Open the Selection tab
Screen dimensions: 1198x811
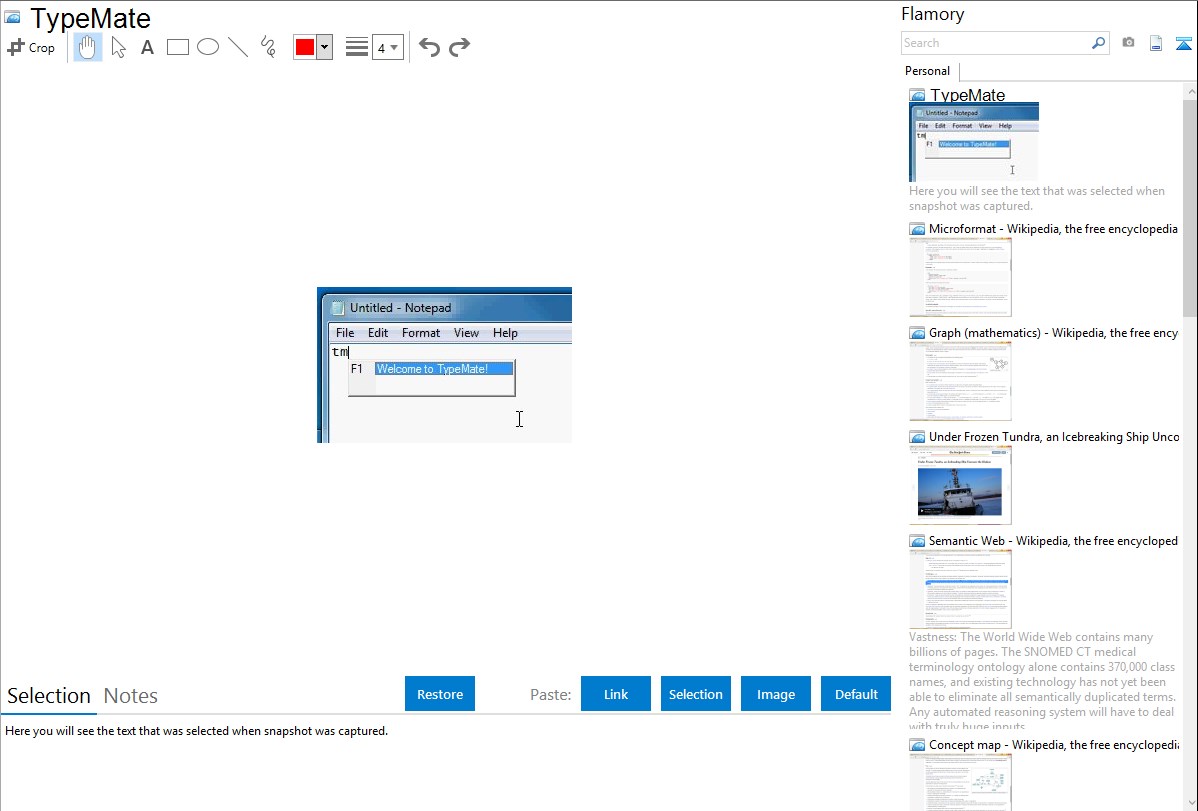point(49,696)
